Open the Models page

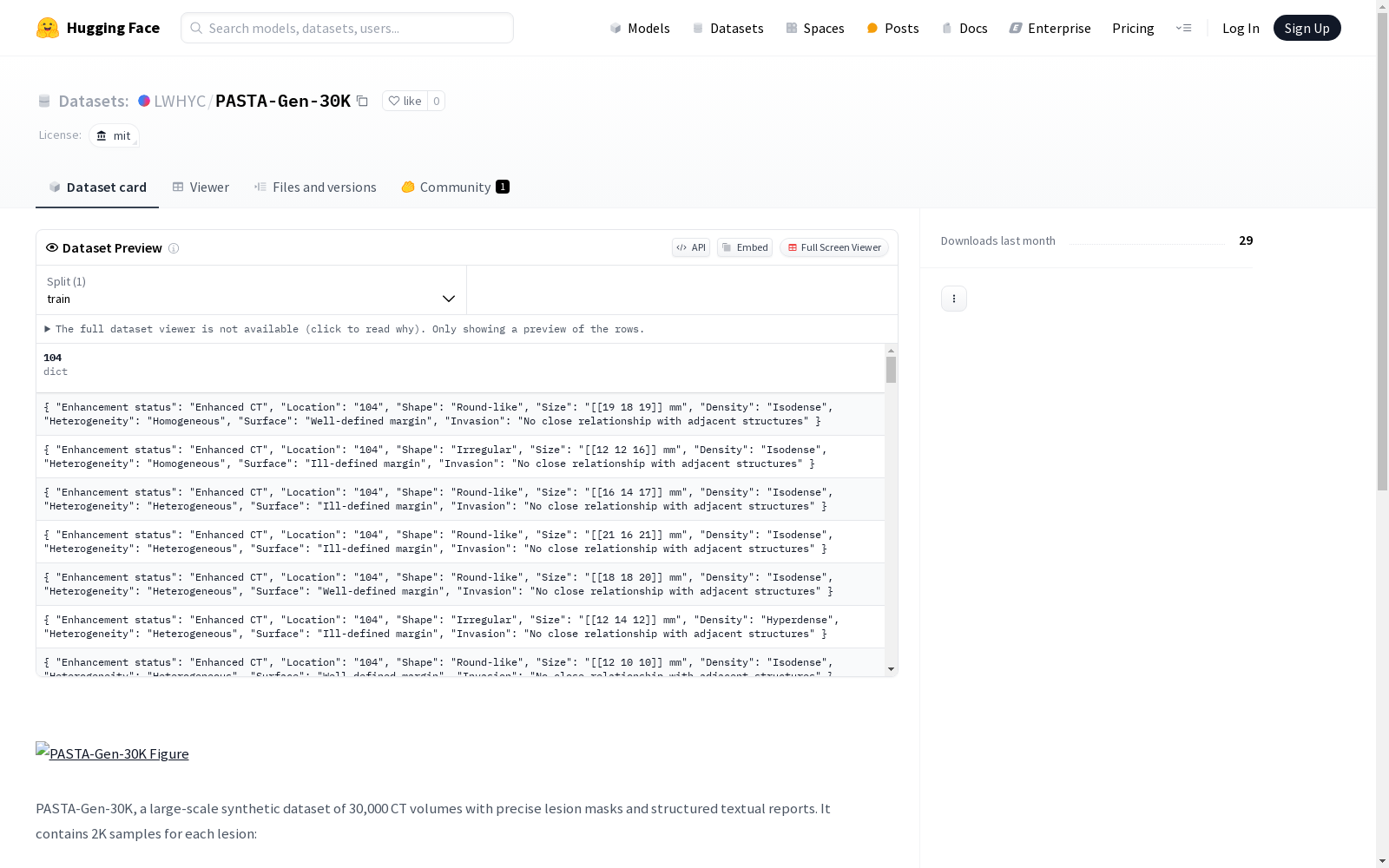pyautogui.click(x=640, y=28)
